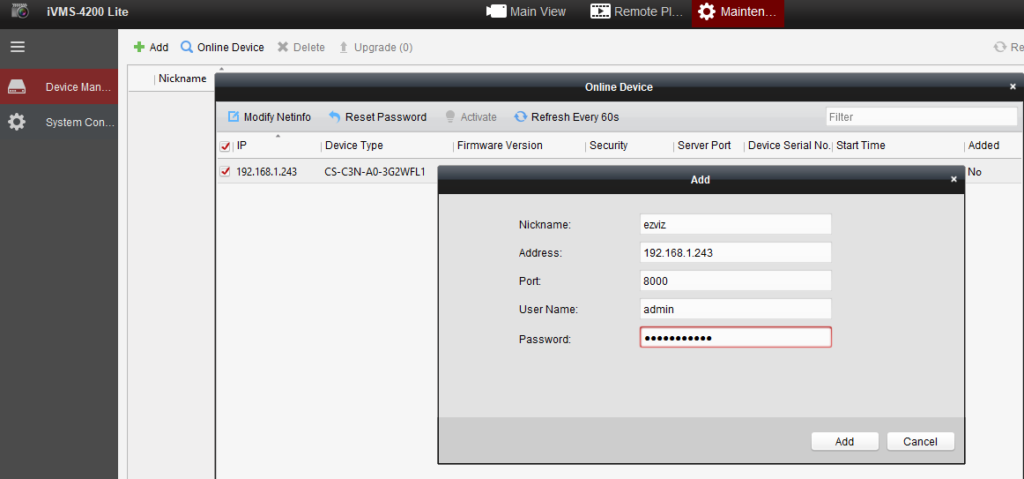Click Online Device search toolbar item

(223, 47)
